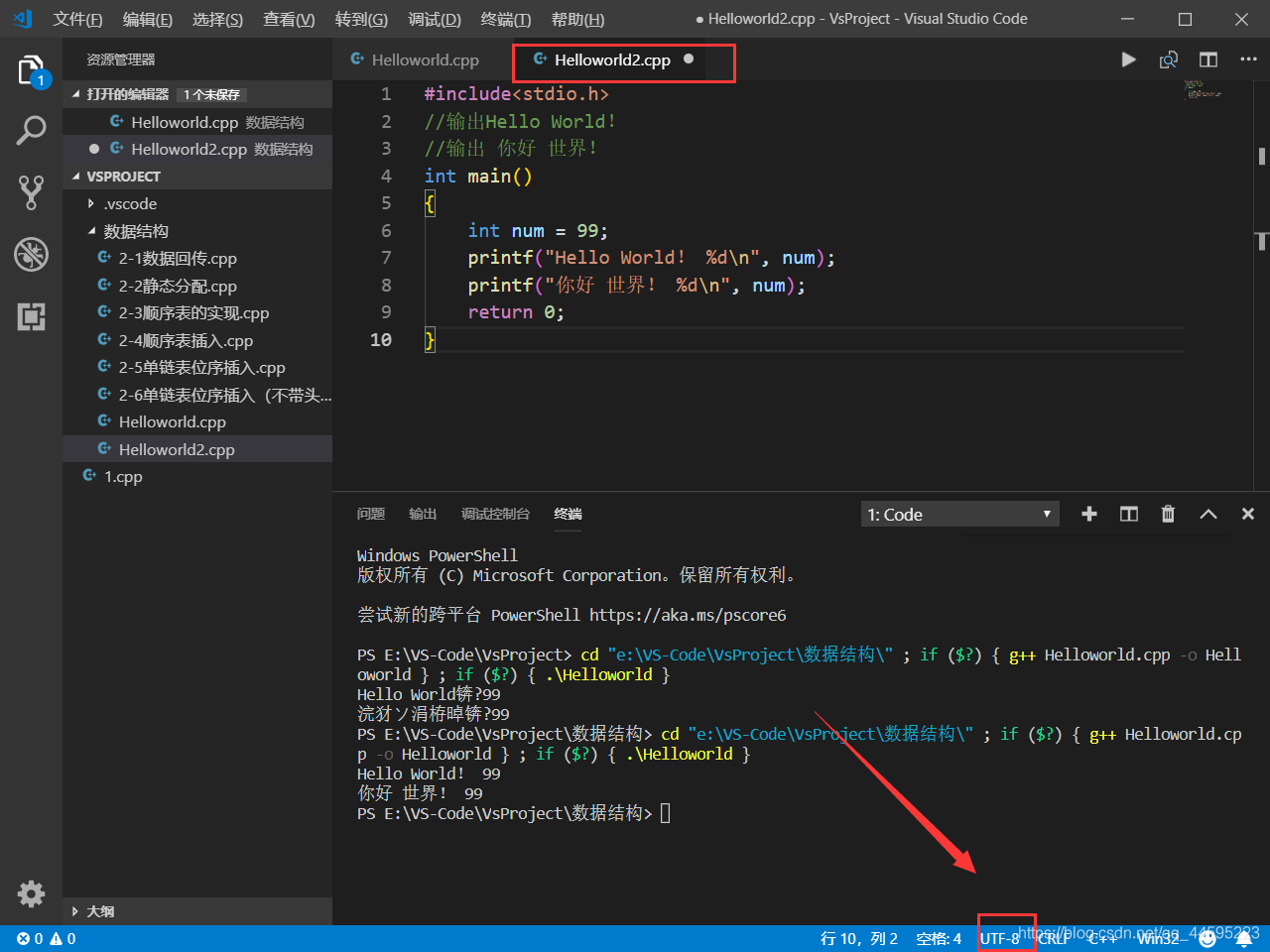This screenshot has height=952, width=1270.
Task: Open file 2-3顺序表的实现.cpp
Action: 197,312
